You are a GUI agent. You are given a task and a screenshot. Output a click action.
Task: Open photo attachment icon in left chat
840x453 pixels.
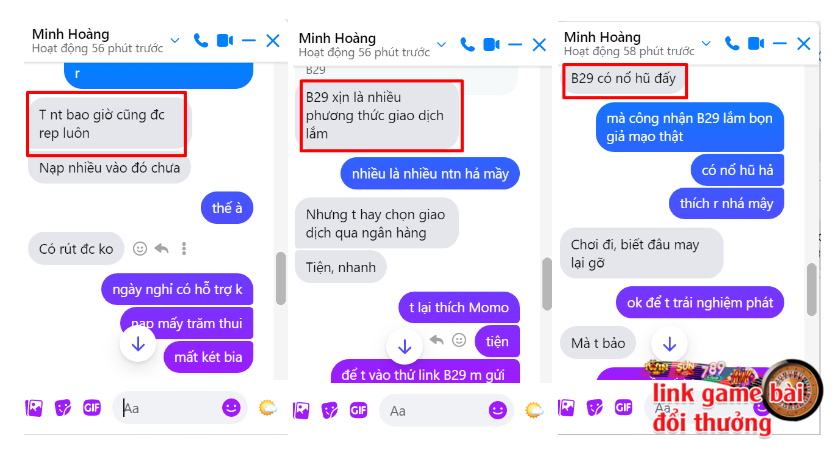34,408
